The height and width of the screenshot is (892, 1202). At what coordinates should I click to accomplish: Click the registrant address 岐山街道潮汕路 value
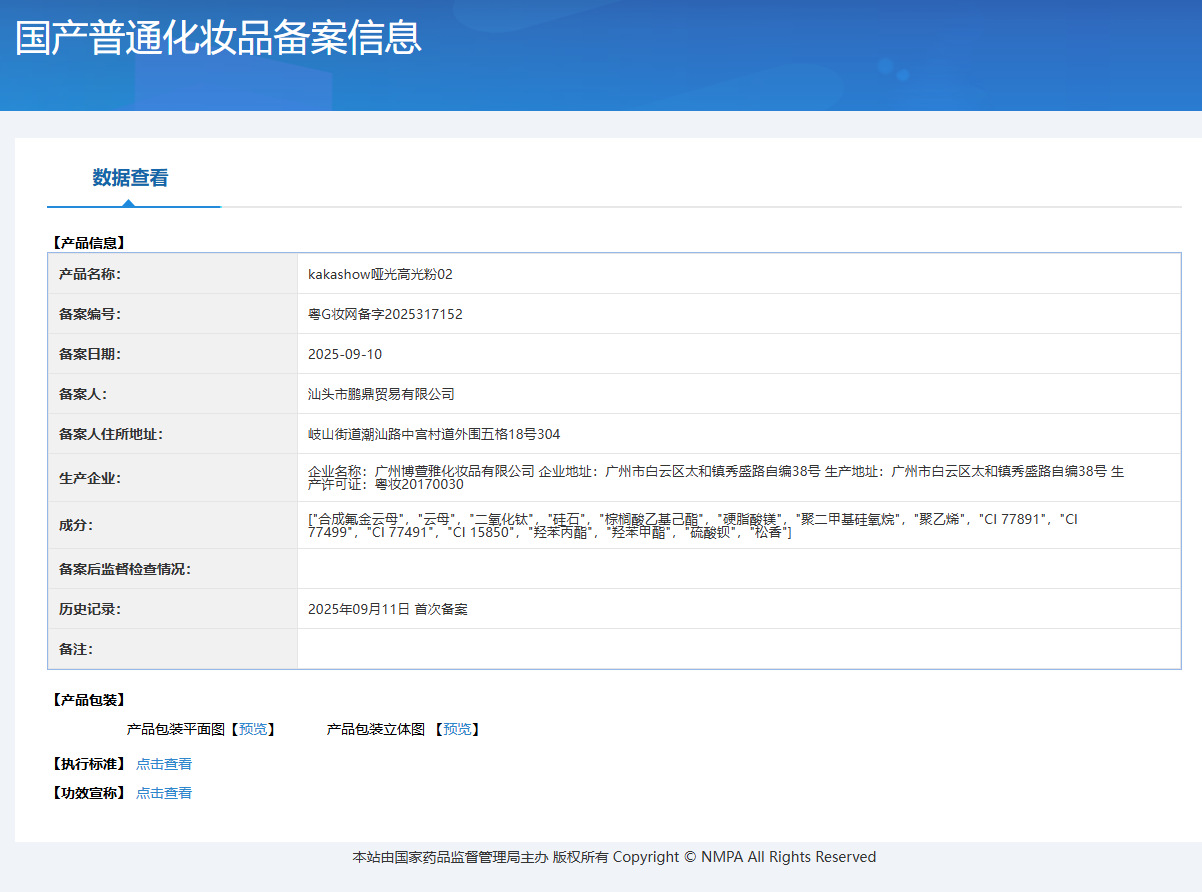tap(434, 434)
